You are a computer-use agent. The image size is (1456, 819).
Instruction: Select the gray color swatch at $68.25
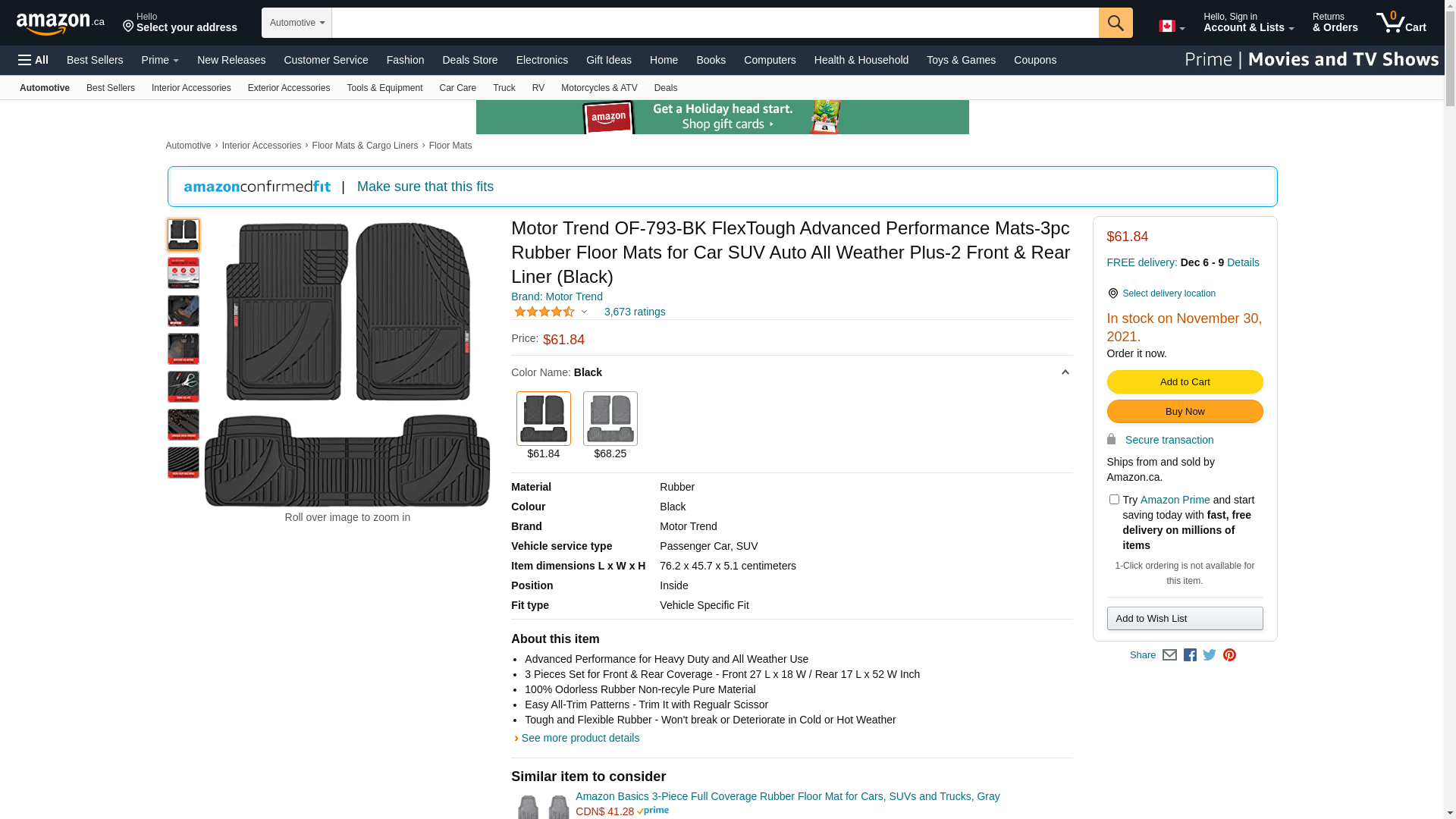click(610, 419)
